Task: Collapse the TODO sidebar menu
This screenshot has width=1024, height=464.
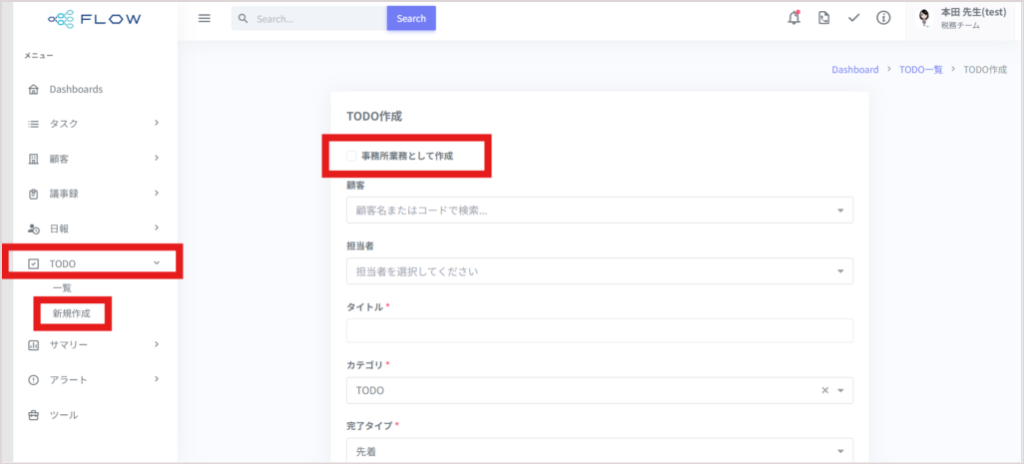Action: [94, 264]
